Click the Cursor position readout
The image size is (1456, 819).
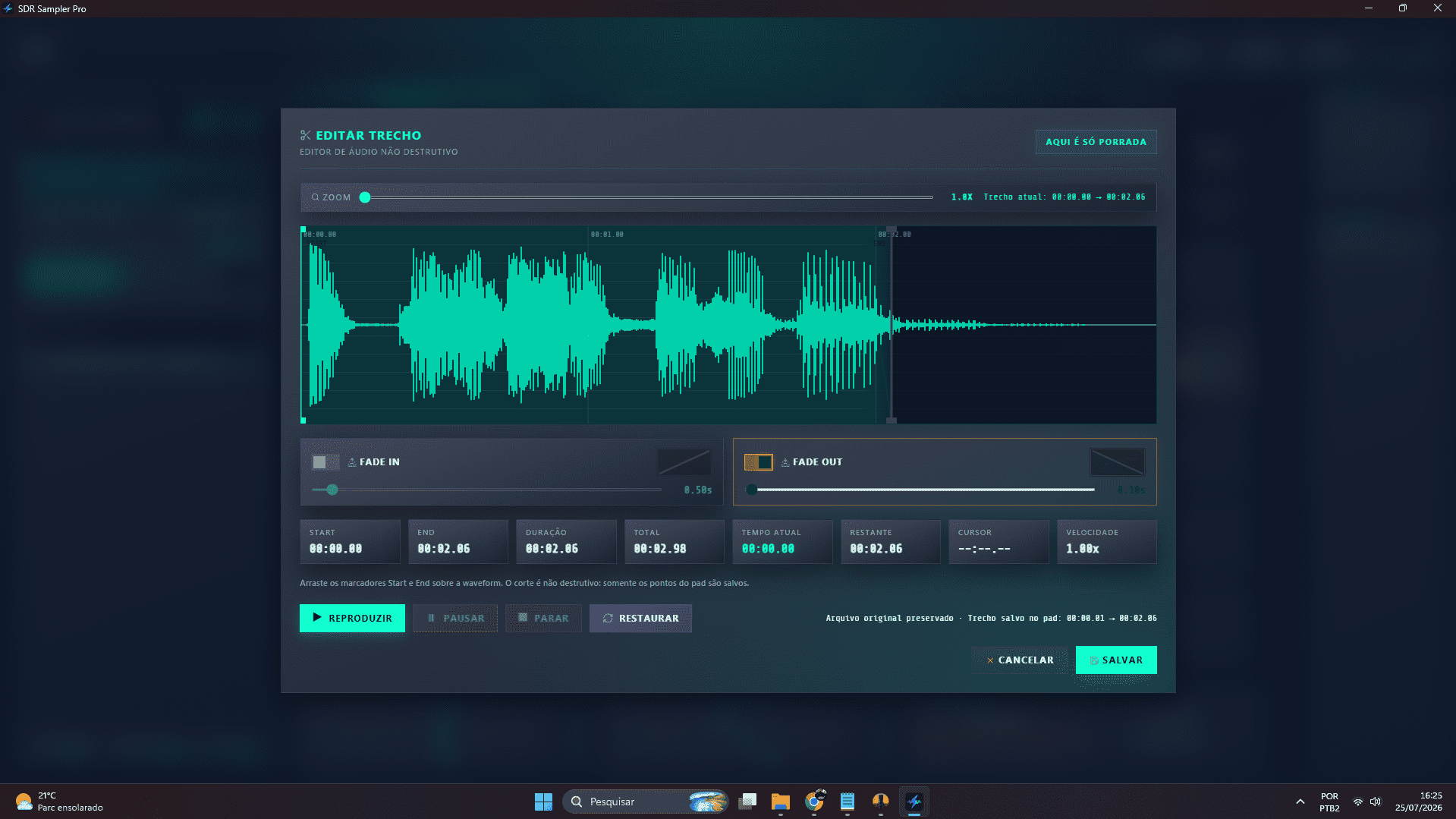pyautogui.click(x=998, y=542)
